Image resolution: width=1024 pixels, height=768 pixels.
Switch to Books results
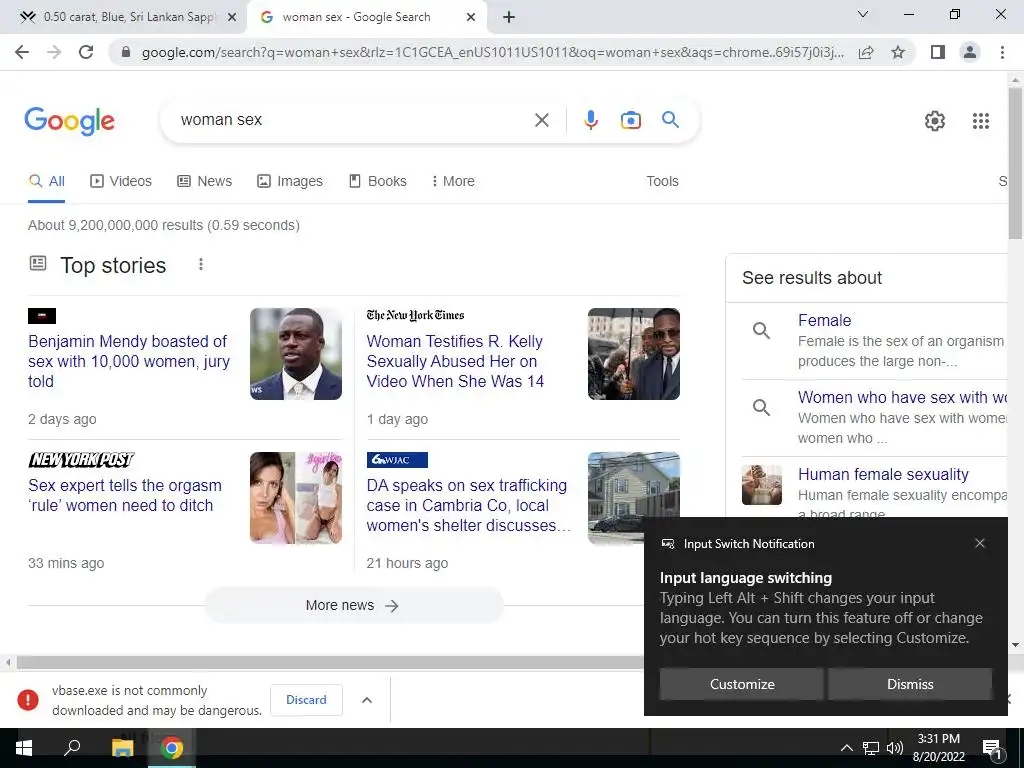point(378,181)
